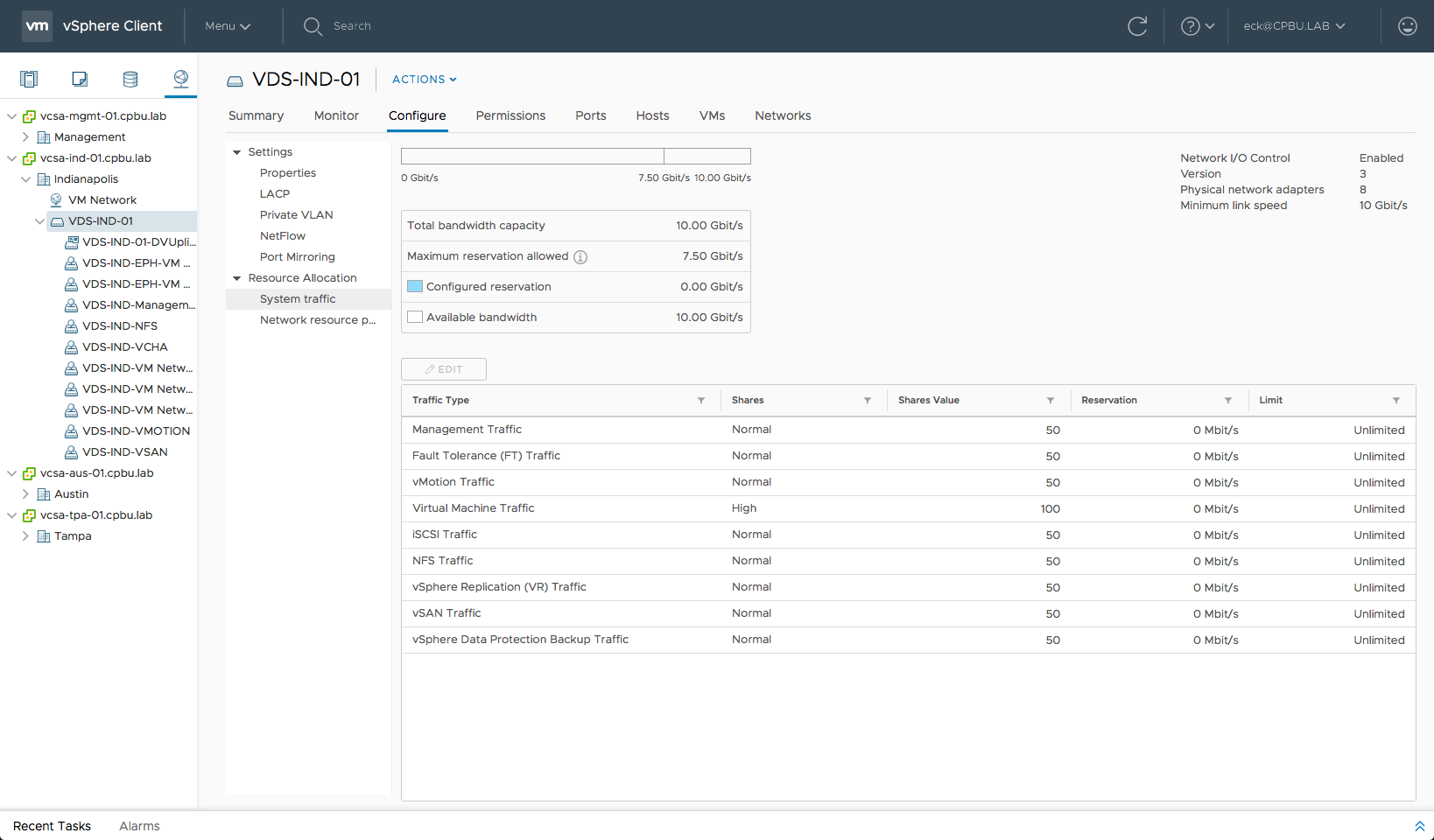Image resolution: width=1434 pixels, height=840 pixels.
Task: Click Tampa datacenter icon
Action: 43,536
